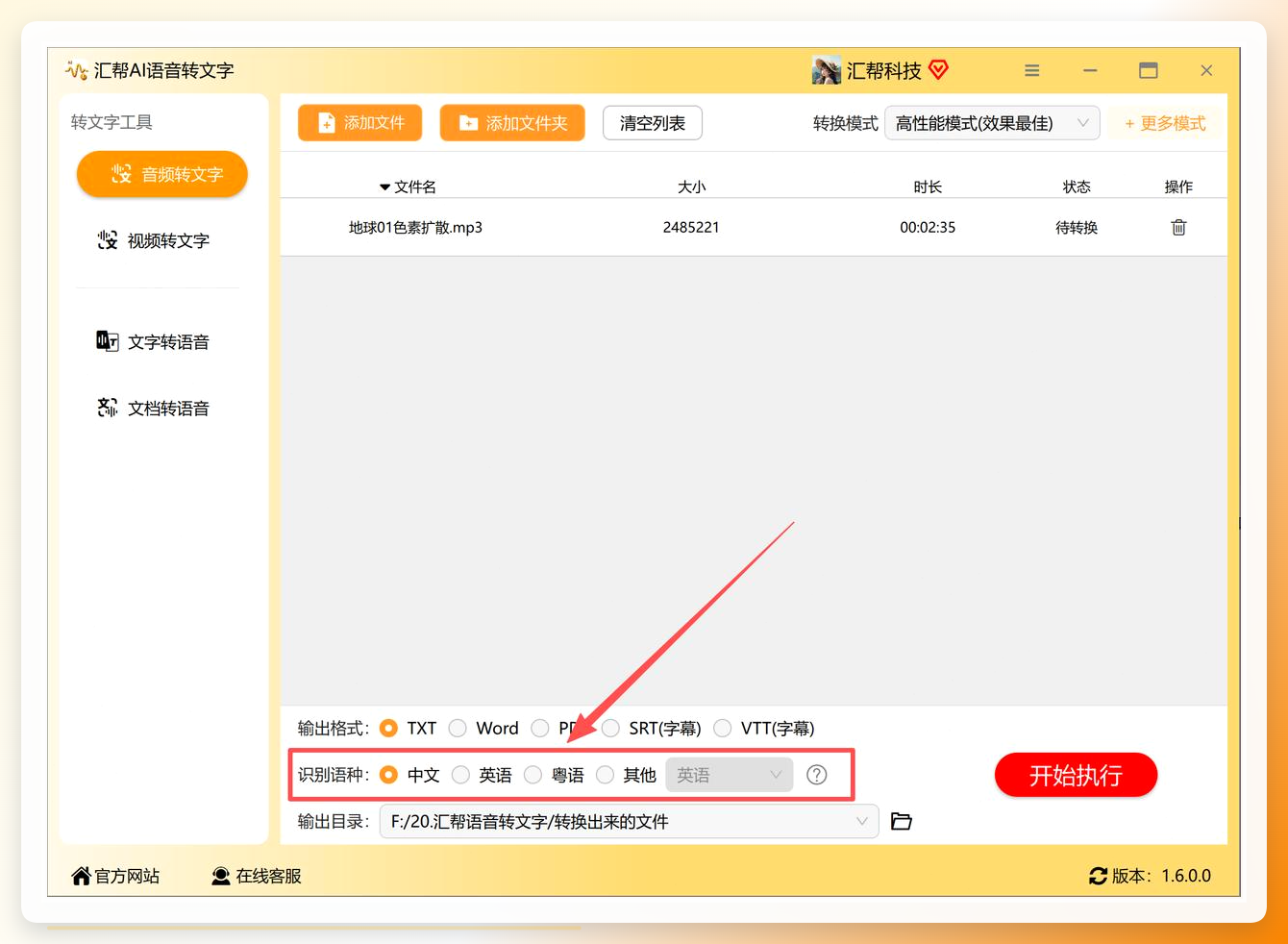Click the 操作 column header
The image size is (1288, 944).
(1178, 186)
